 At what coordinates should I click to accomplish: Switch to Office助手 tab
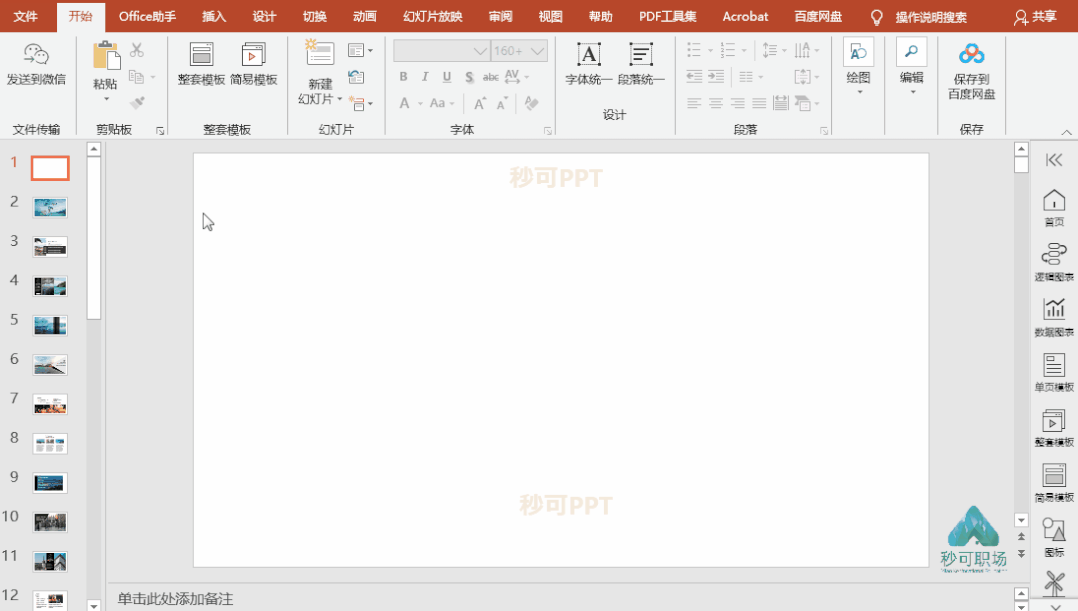(x=147, y=16)
